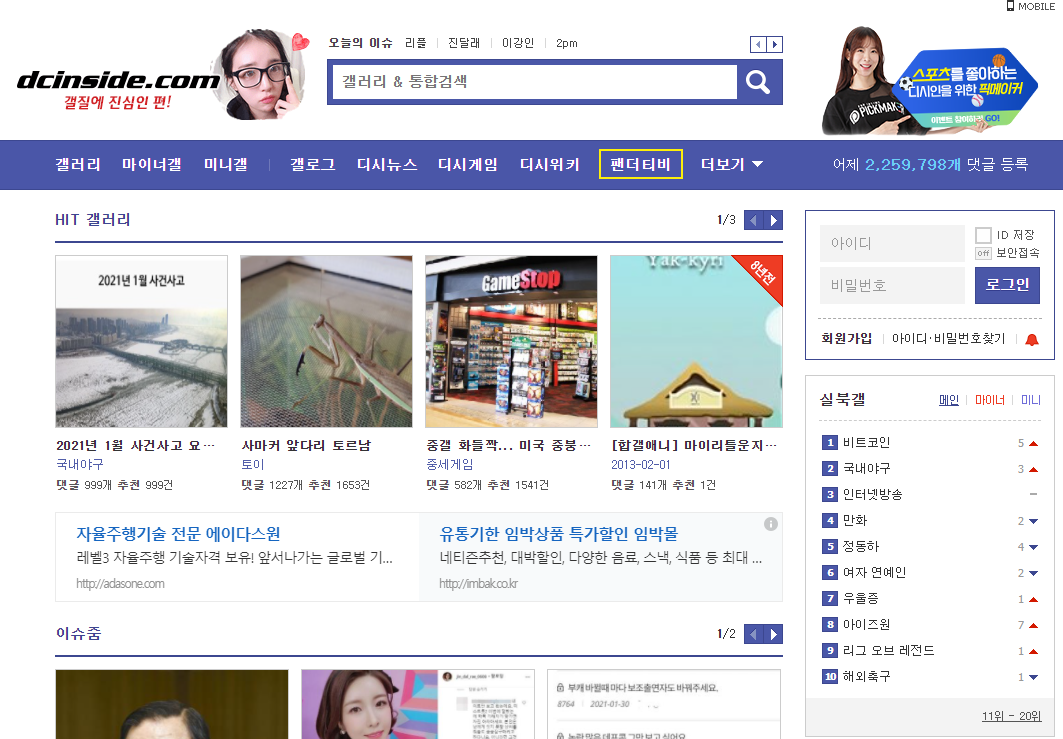Viewport: 1063px width, 739px height.
Task: Open the 마이너갤 menu
Action: (x=152, y=164)
